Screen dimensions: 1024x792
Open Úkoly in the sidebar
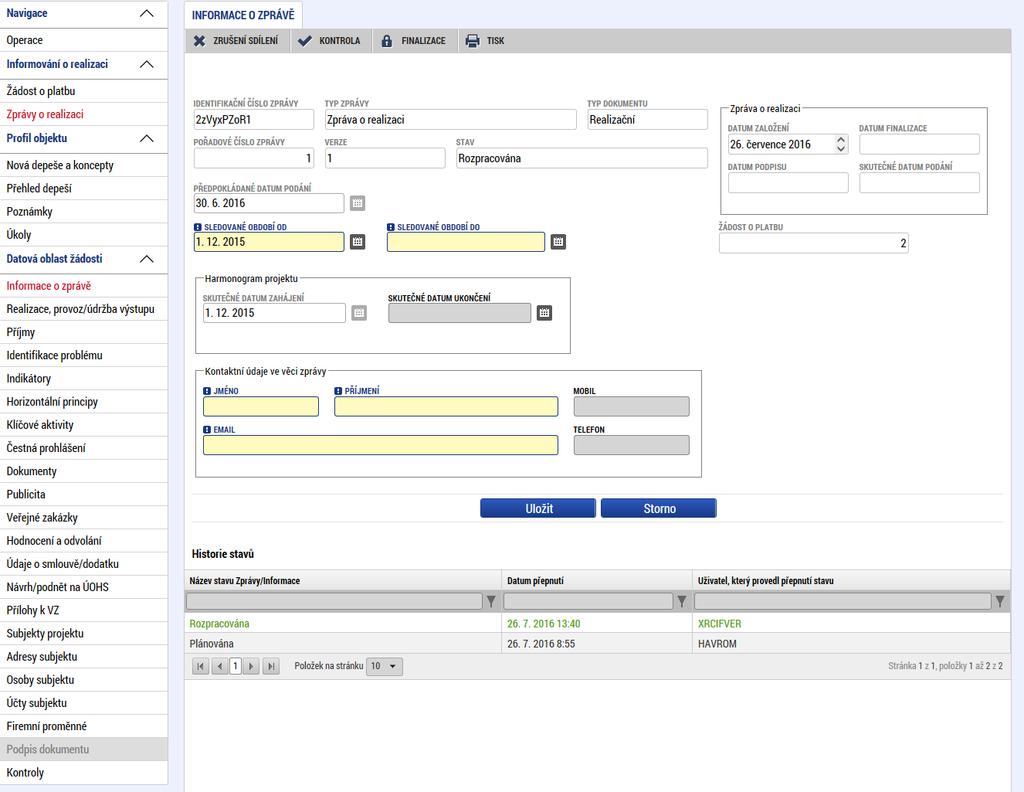coord(84,234)
